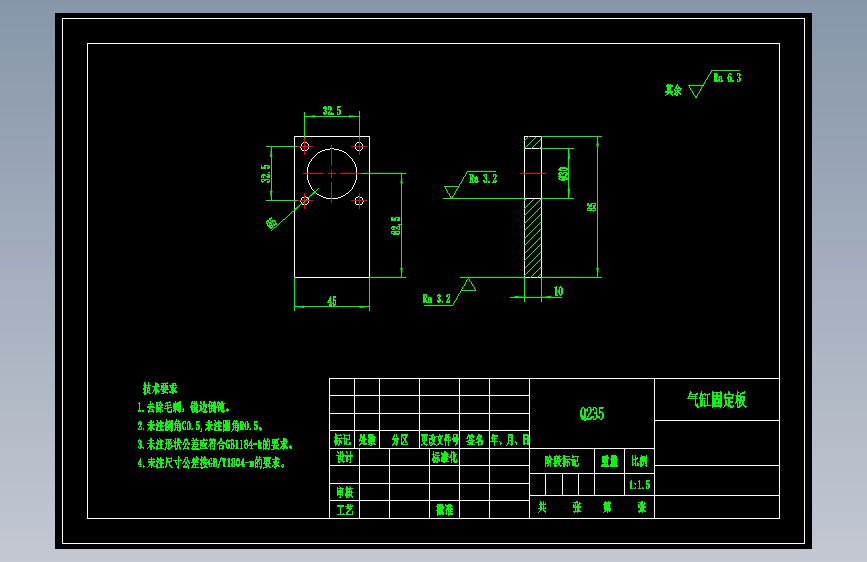Select the 审核 cell
This screenshot has height=562, width=867.
pyautogui.click(x=344, y=492)
